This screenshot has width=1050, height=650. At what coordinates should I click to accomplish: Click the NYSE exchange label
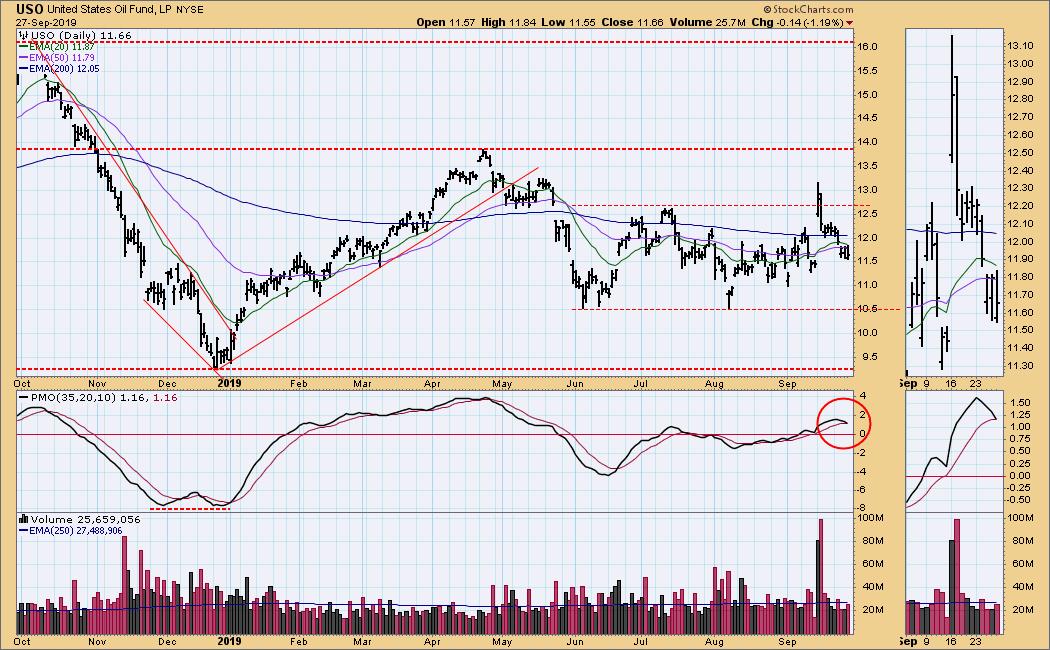(190, 9)
